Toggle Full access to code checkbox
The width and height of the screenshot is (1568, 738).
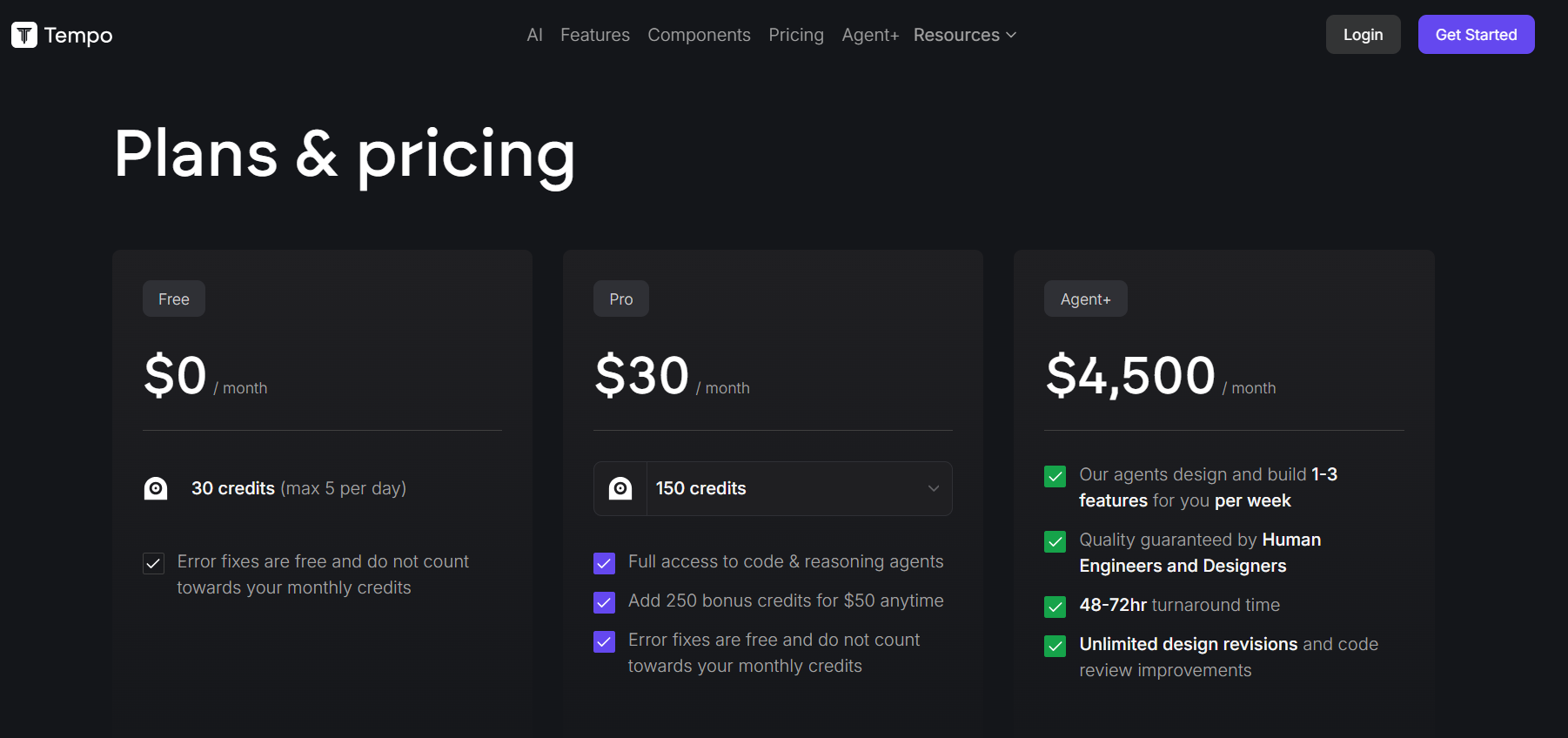[604, 563]
